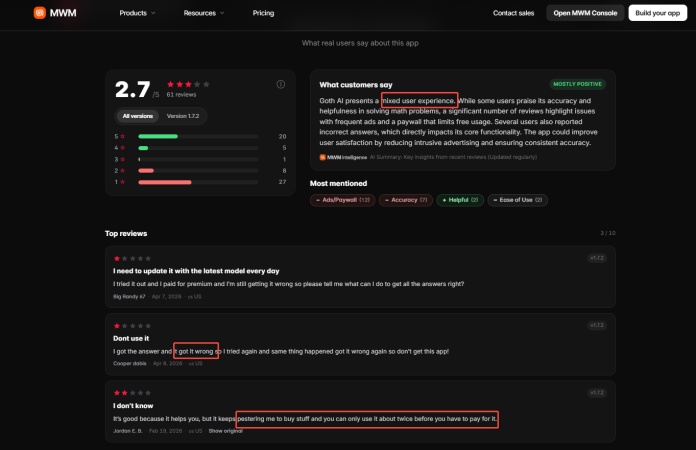The height and width of the screenshot is (450, 696).
Task: Click the MWM Intelligence icon under summary
Action: (x=323, y=157)
